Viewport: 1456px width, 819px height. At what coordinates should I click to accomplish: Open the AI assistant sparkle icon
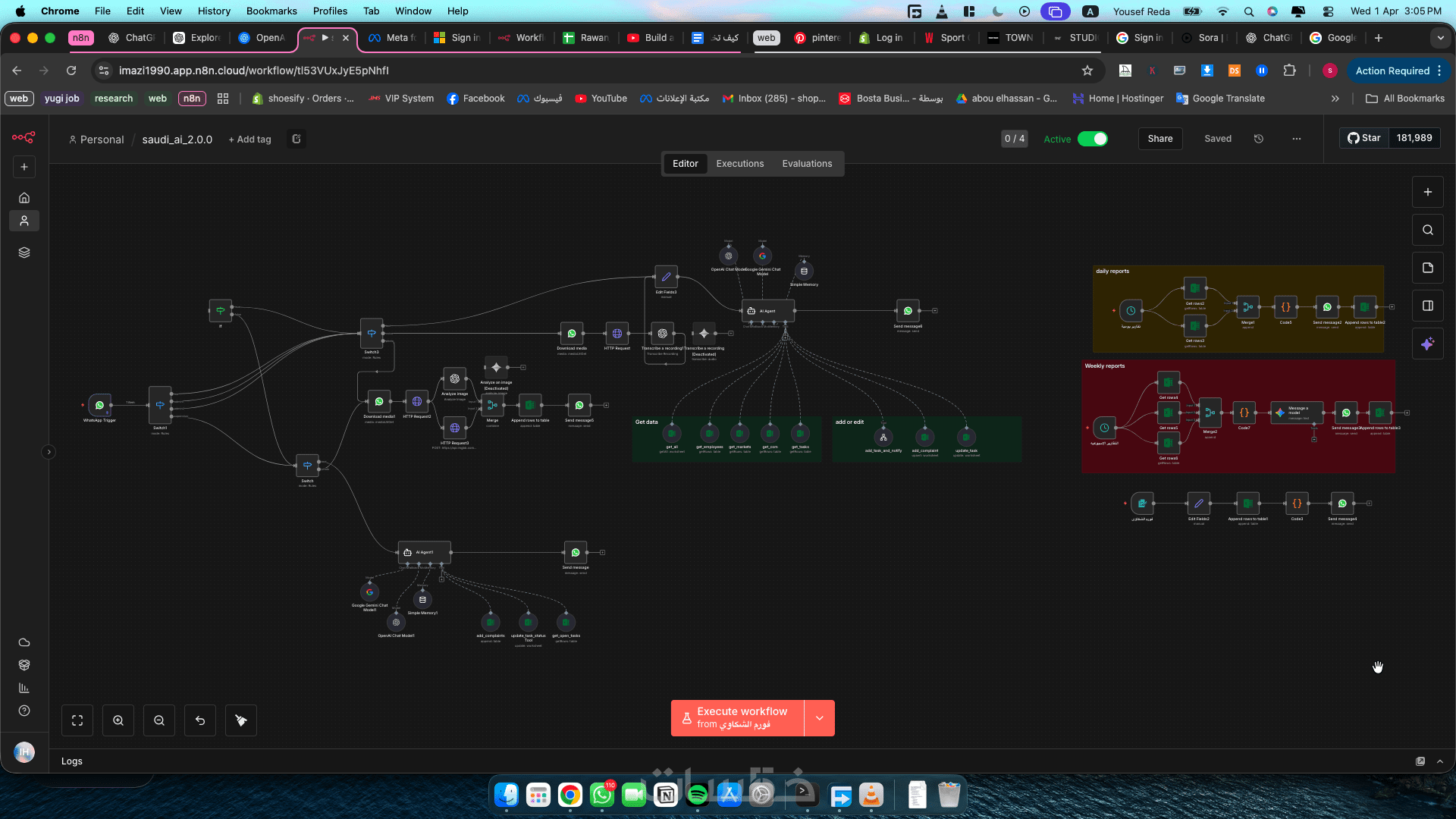click(x=1427, y=344)
